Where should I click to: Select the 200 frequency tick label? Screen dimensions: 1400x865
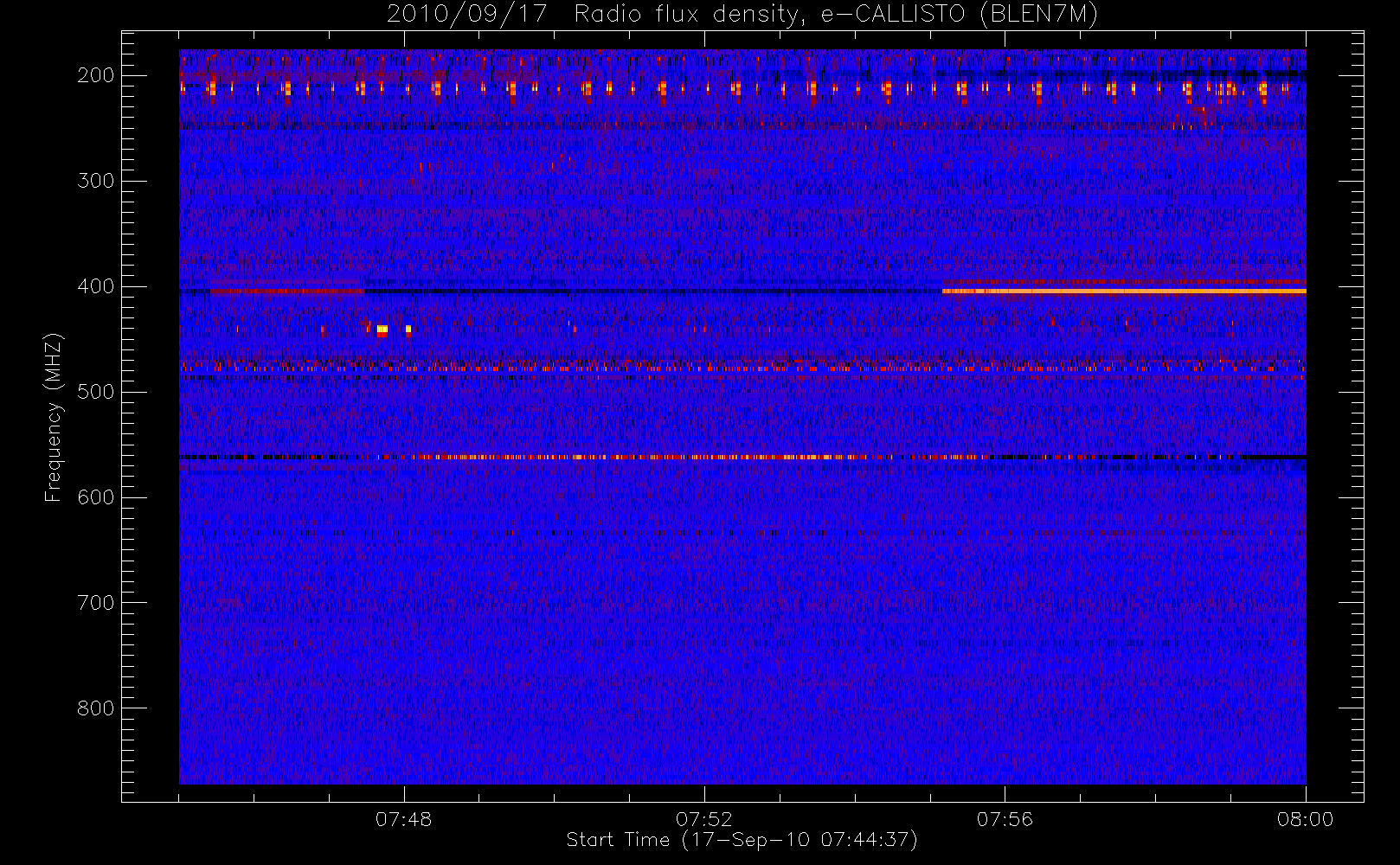point(96,75)
